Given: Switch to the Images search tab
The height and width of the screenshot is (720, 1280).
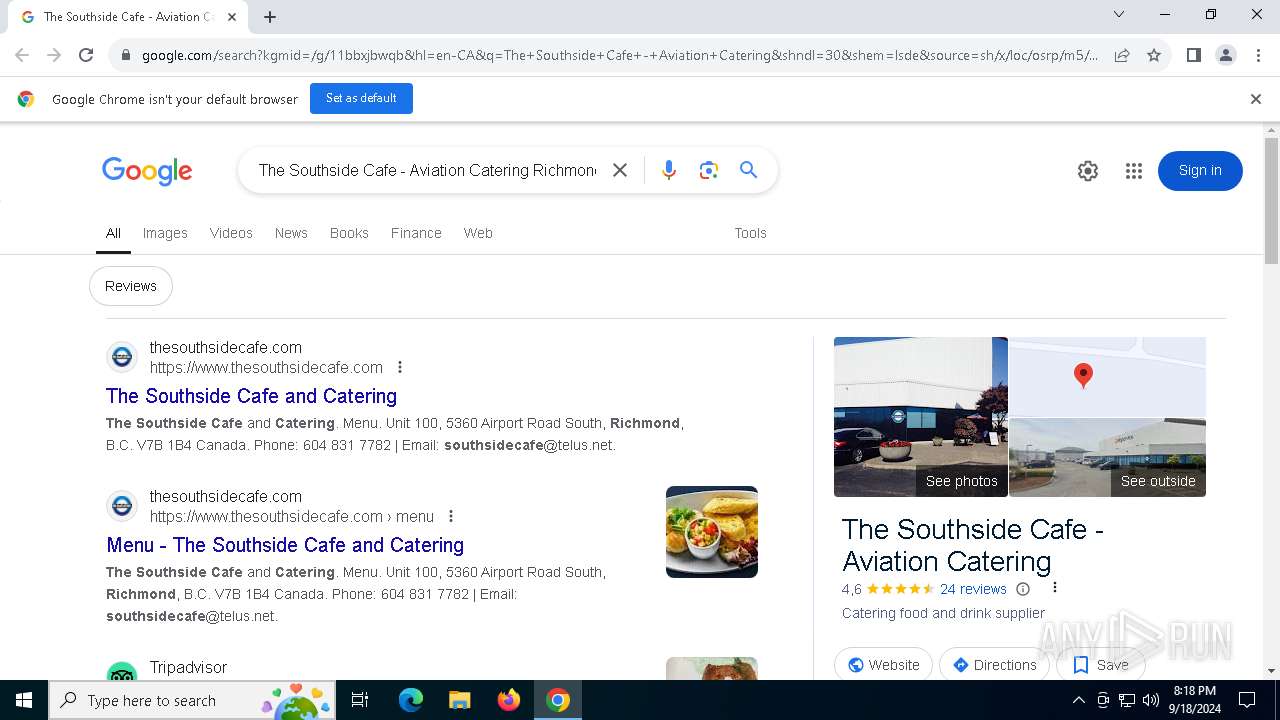Looking at the screenshot, I should point(165,233).
